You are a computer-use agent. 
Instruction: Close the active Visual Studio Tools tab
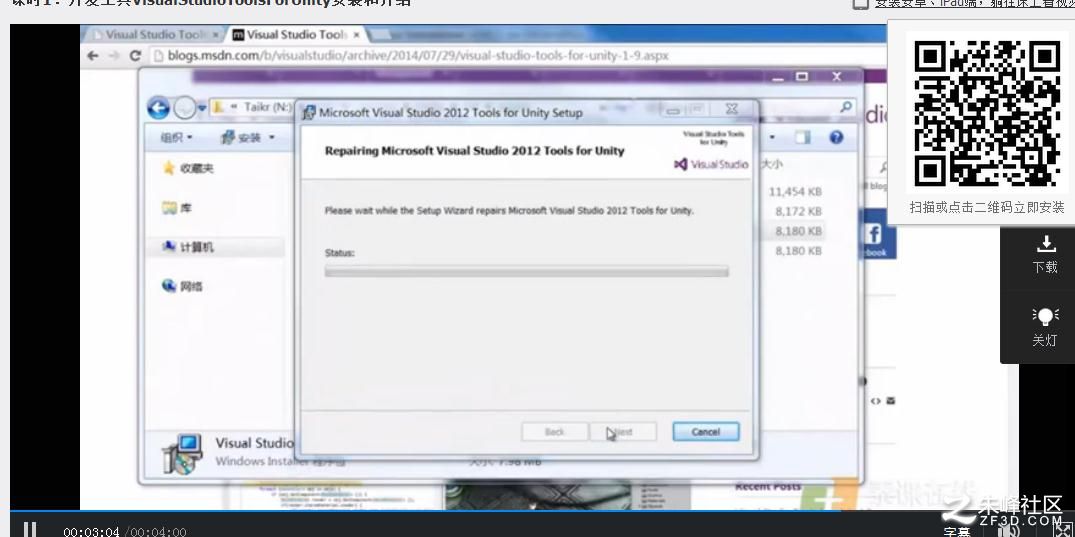pos(356,34)
